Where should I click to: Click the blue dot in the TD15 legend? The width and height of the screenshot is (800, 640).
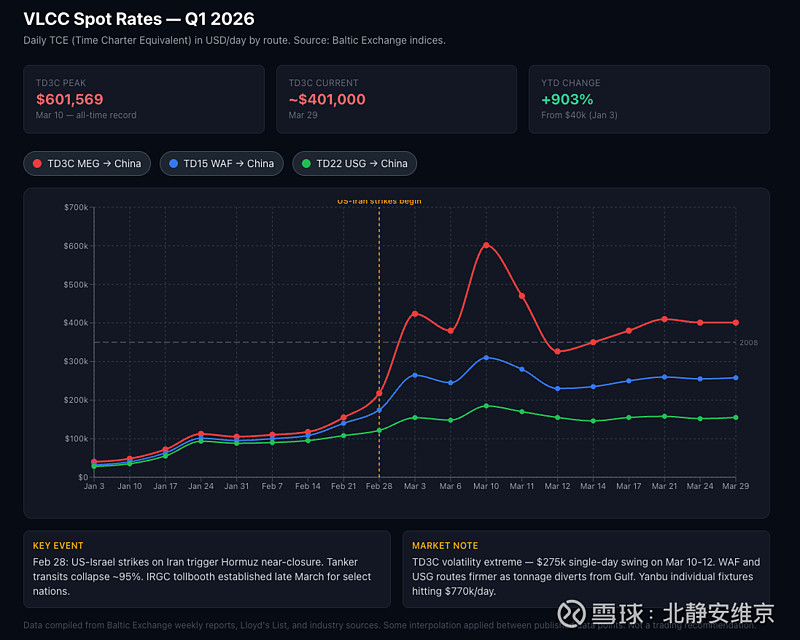(175, 163)
